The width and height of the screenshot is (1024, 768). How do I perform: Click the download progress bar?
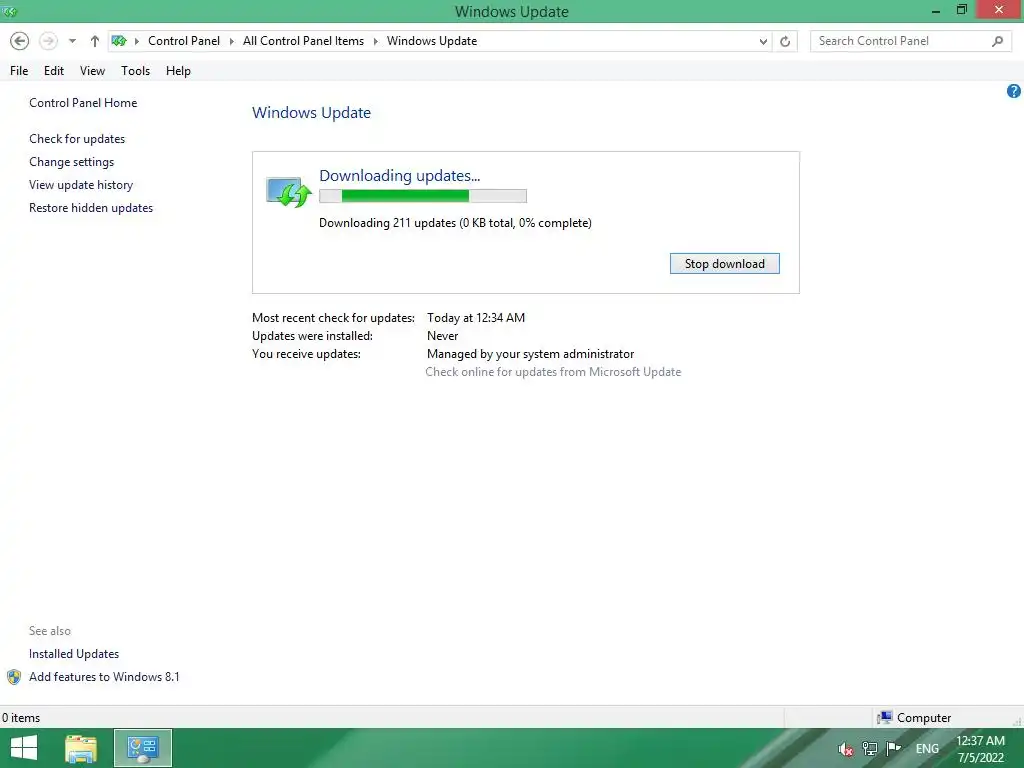[423, 196]
